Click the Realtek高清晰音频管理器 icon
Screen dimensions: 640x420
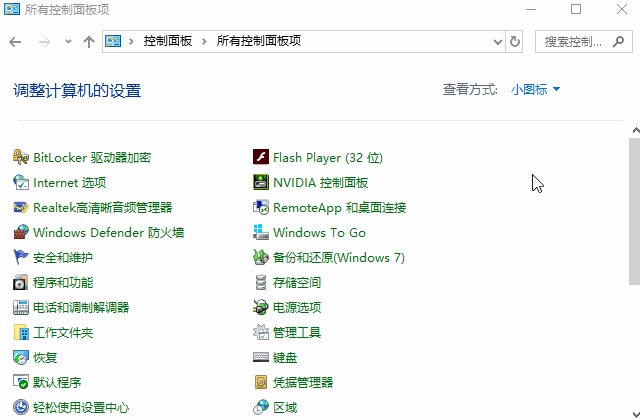21,207
